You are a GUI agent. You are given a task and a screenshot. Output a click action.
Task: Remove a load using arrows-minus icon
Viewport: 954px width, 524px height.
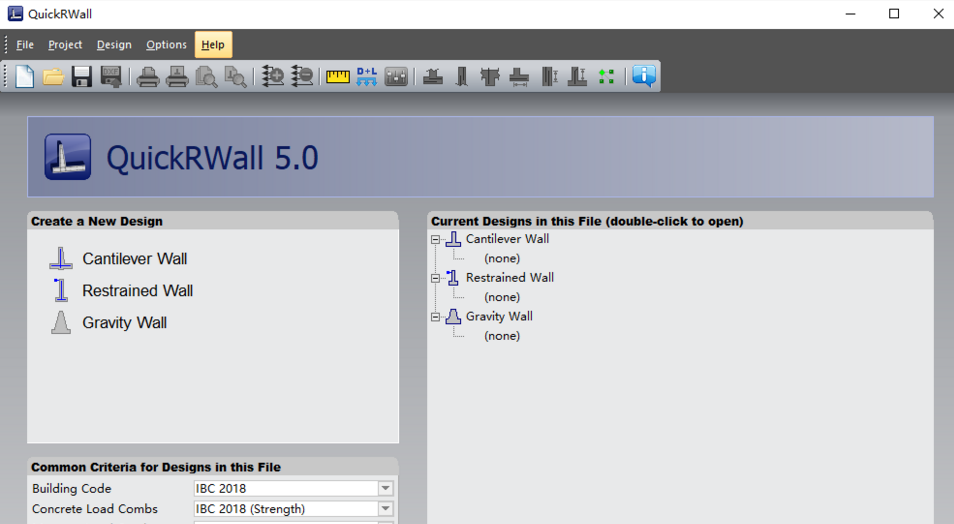click(302, 77)
